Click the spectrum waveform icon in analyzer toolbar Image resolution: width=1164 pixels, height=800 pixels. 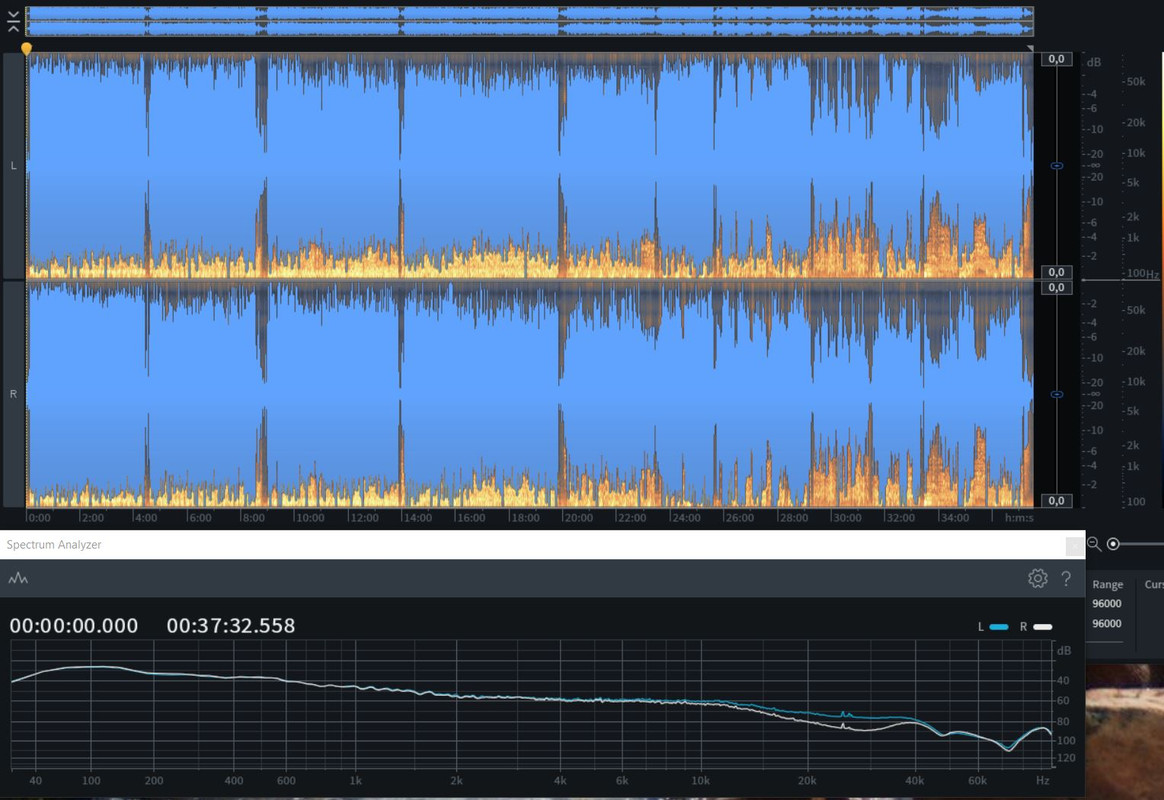tap(18, 578)
